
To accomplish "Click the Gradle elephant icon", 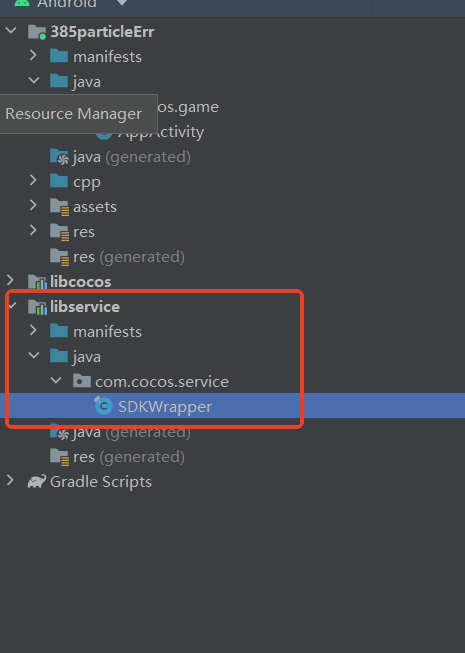I will click(x=37, y=481).
